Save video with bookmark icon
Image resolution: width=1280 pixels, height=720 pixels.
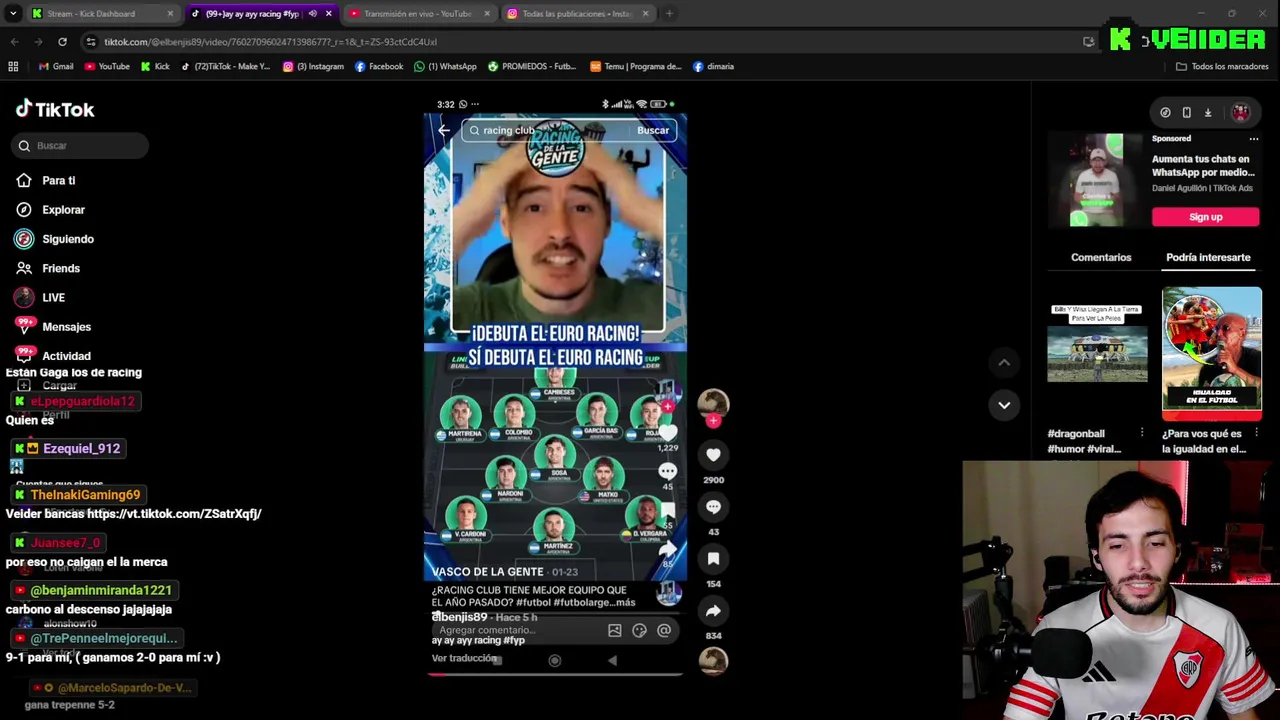point(713,559)
